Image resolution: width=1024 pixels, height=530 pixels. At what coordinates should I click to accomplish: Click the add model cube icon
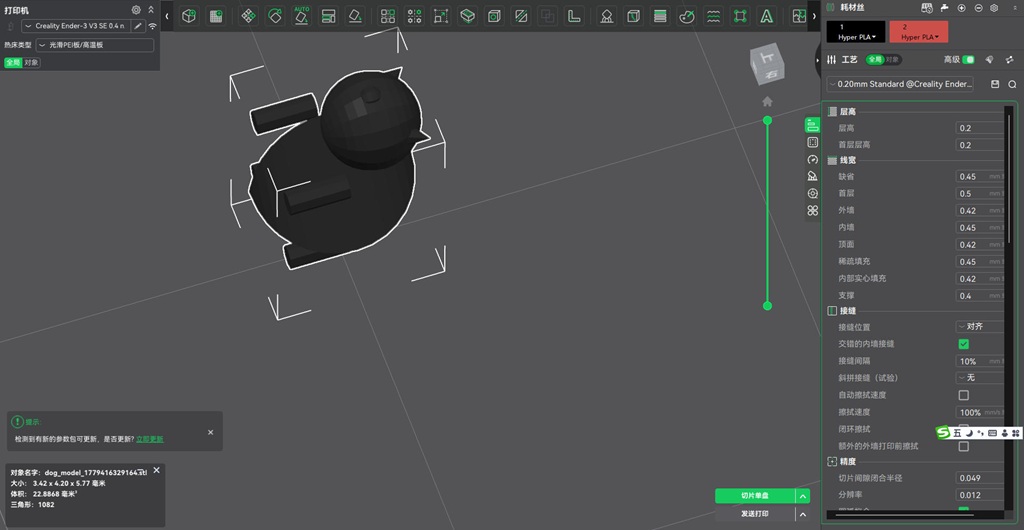click(x=189, y=16)
